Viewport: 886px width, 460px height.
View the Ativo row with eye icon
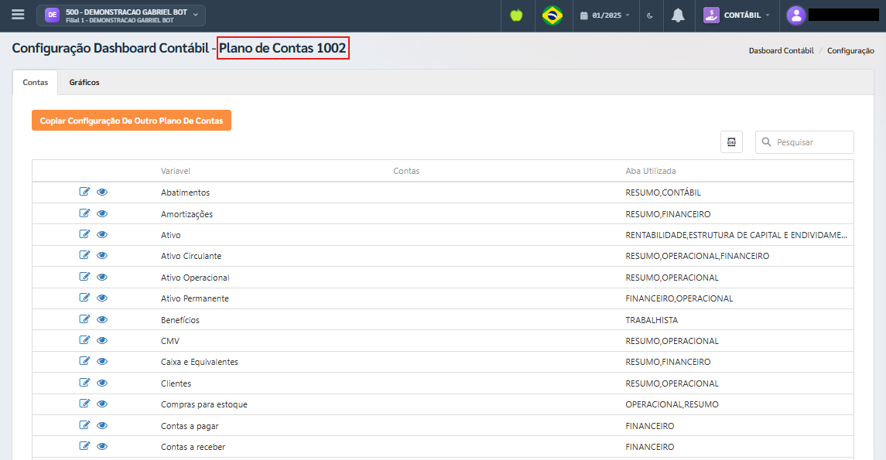[102, 235]
